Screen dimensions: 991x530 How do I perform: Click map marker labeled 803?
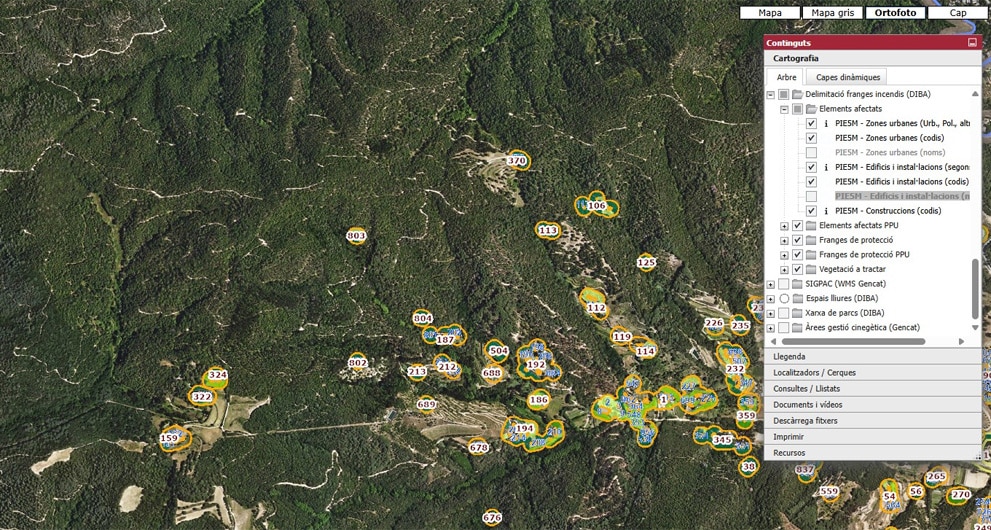356,236
